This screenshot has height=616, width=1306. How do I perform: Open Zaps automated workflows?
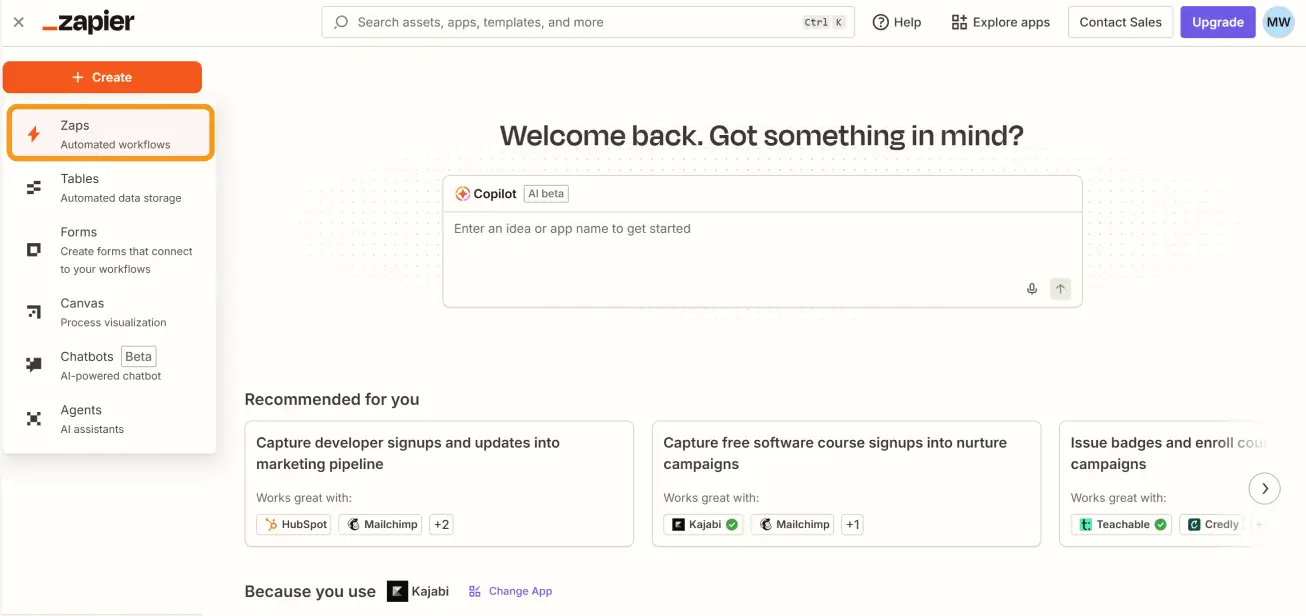coord(110,134)
